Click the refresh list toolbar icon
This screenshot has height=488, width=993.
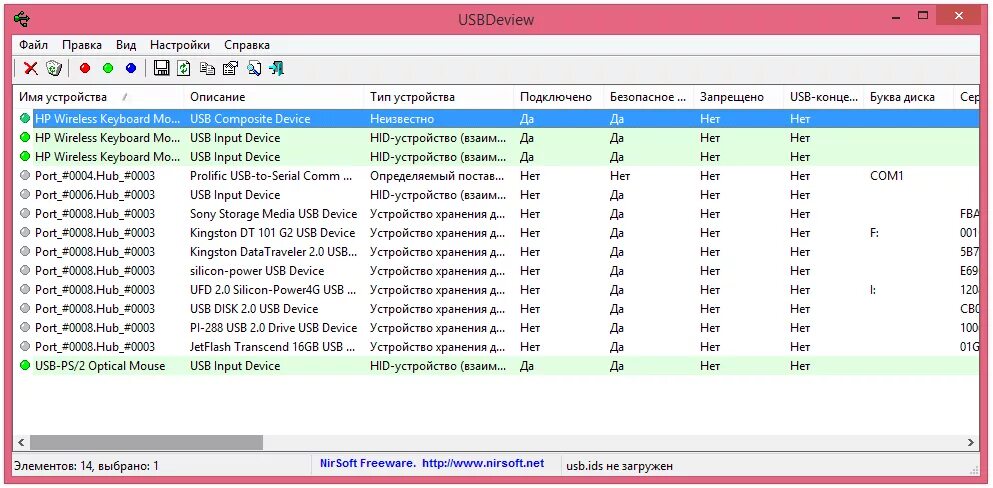184,68
